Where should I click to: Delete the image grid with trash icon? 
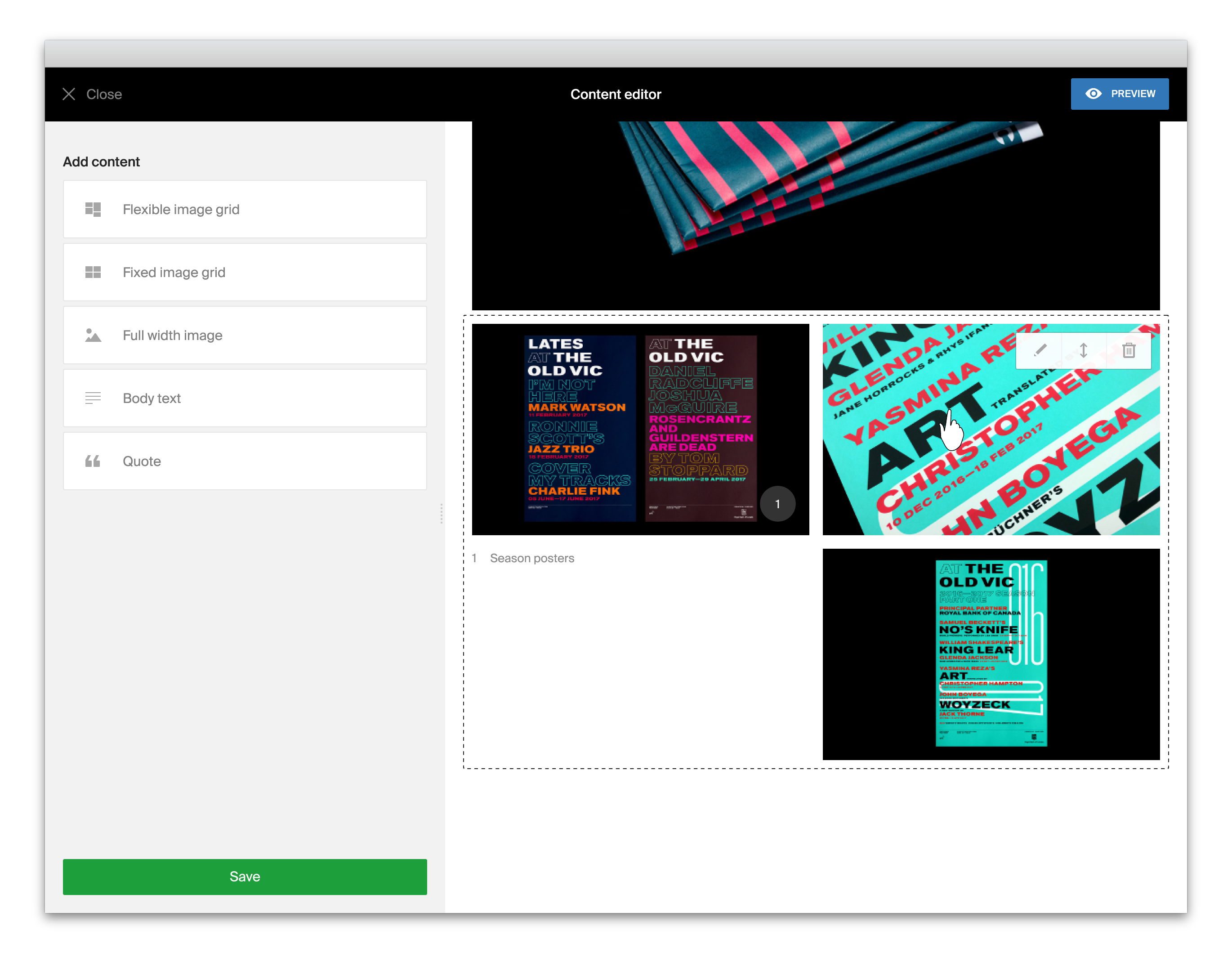1129,350
